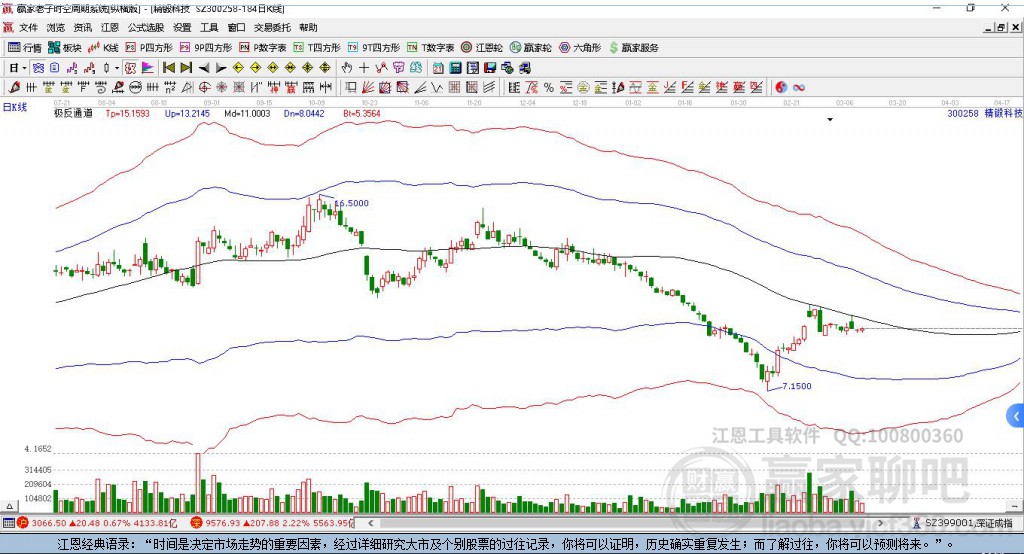The image size is (1024, 554).
Task: Collapse the side panel blue arrow button
Action: 1016,416
